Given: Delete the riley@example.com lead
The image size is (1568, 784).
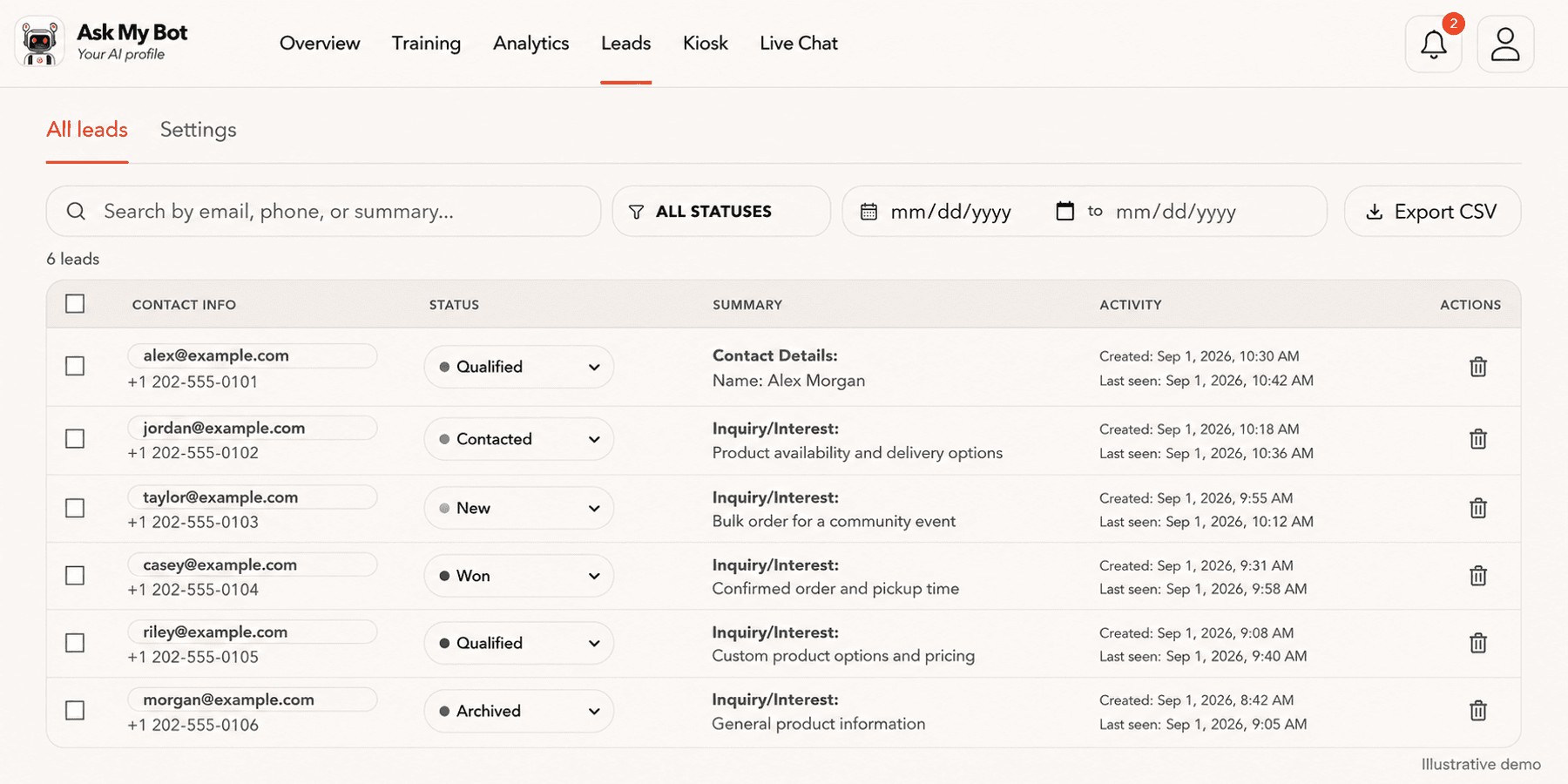Looking at the screenshot, I should (x=1478, y=643).
